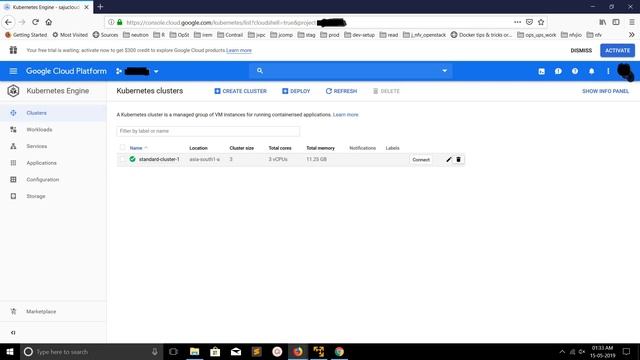Screen dimensions: 640x360
Task: Toggle the select-all clusters checkbox
Action: [122, 148]
